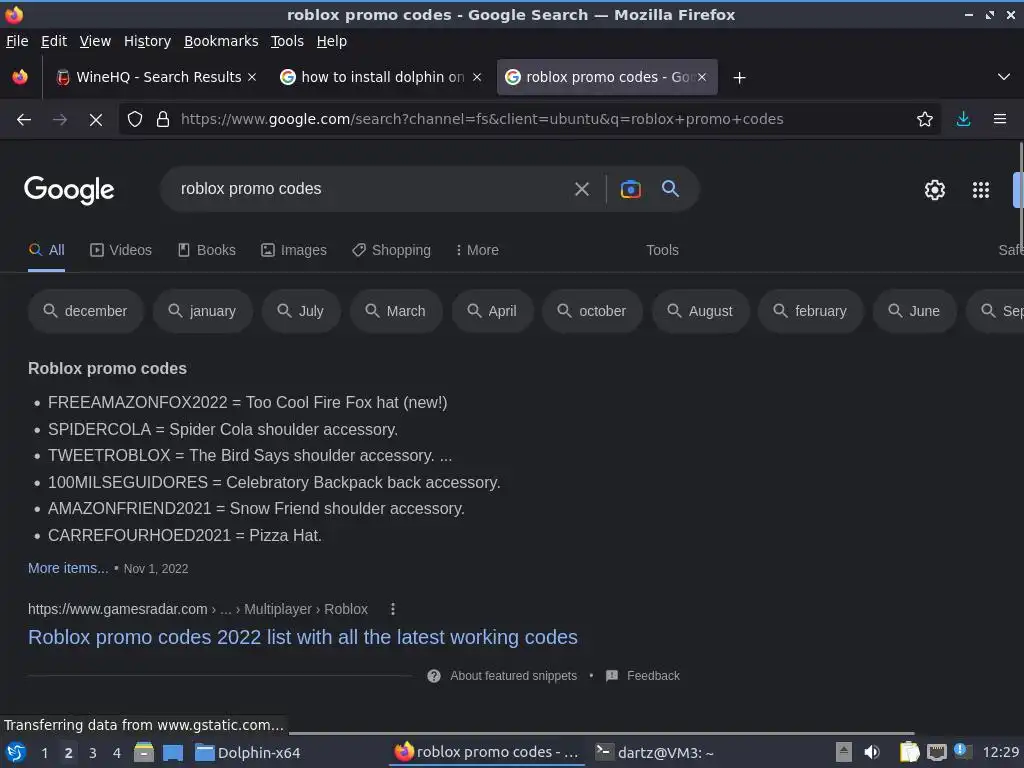Clear the Google search box
This screenshot has width=1024, height=768.
pos(582,189)
